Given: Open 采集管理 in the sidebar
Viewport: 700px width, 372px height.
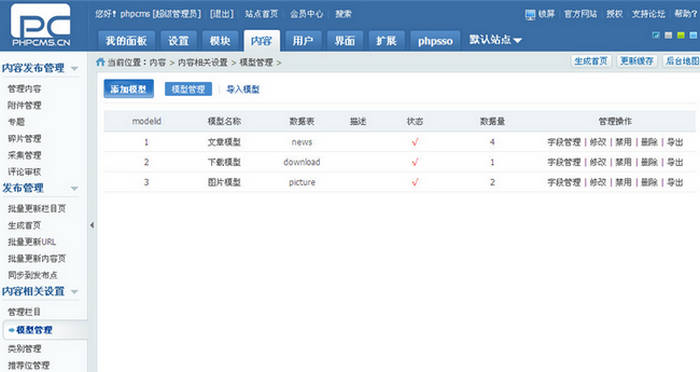Looking at the screenshot, I should point(25,155).
